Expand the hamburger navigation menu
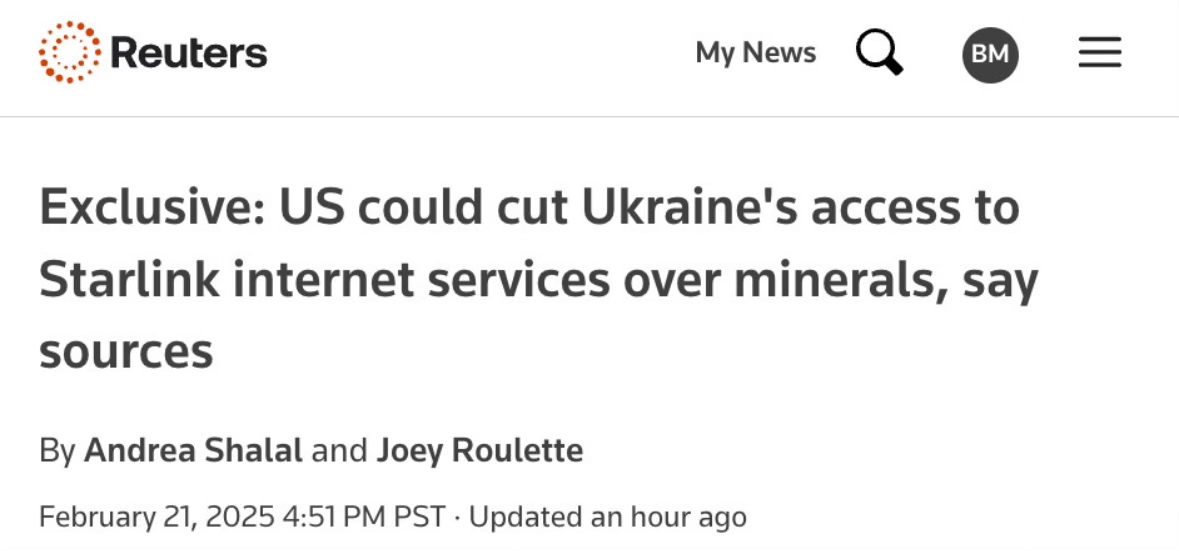Viewport: 1179px width, 551px height. pos(1100,53)
